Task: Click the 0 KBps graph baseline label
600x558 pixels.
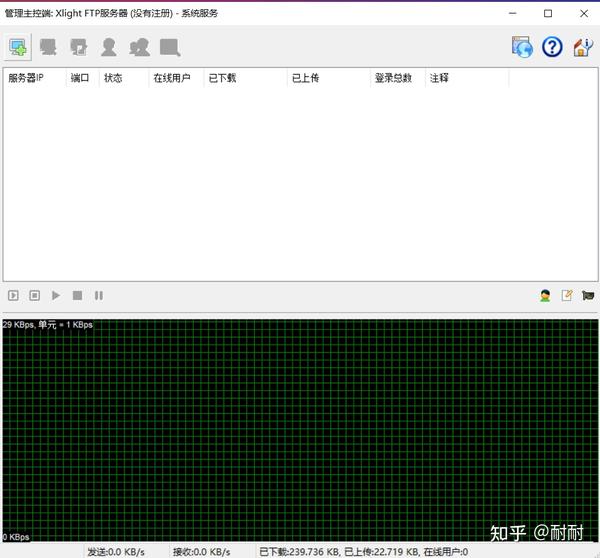Action: (x=16, y=537)
